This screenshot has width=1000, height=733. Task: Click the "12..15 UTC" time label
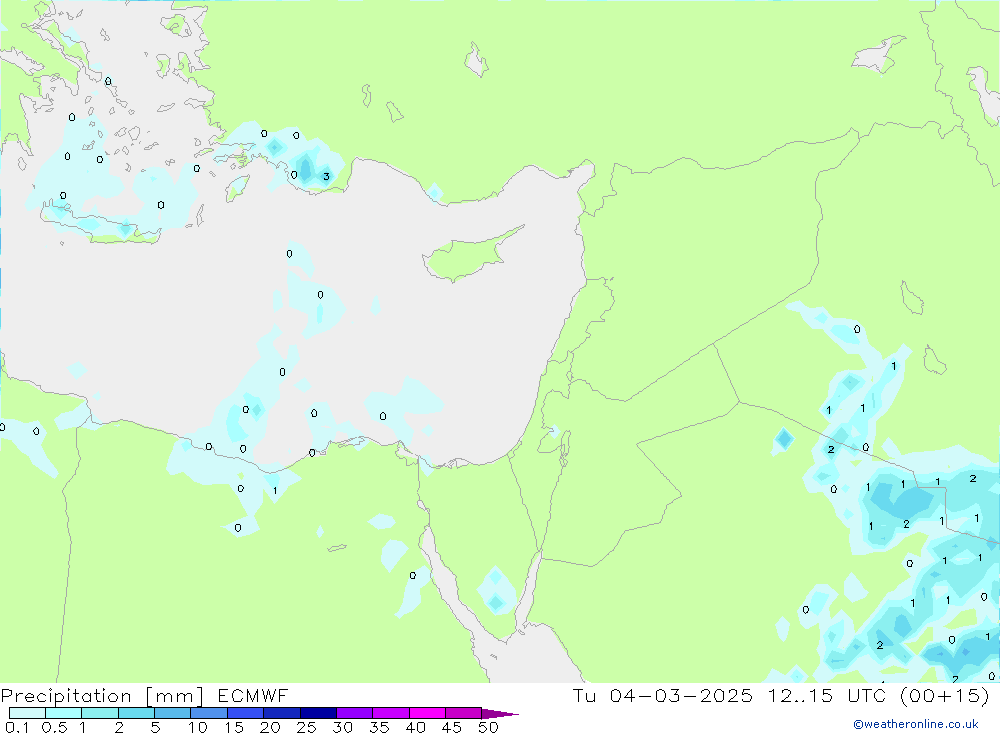click(x=829, y=695)
